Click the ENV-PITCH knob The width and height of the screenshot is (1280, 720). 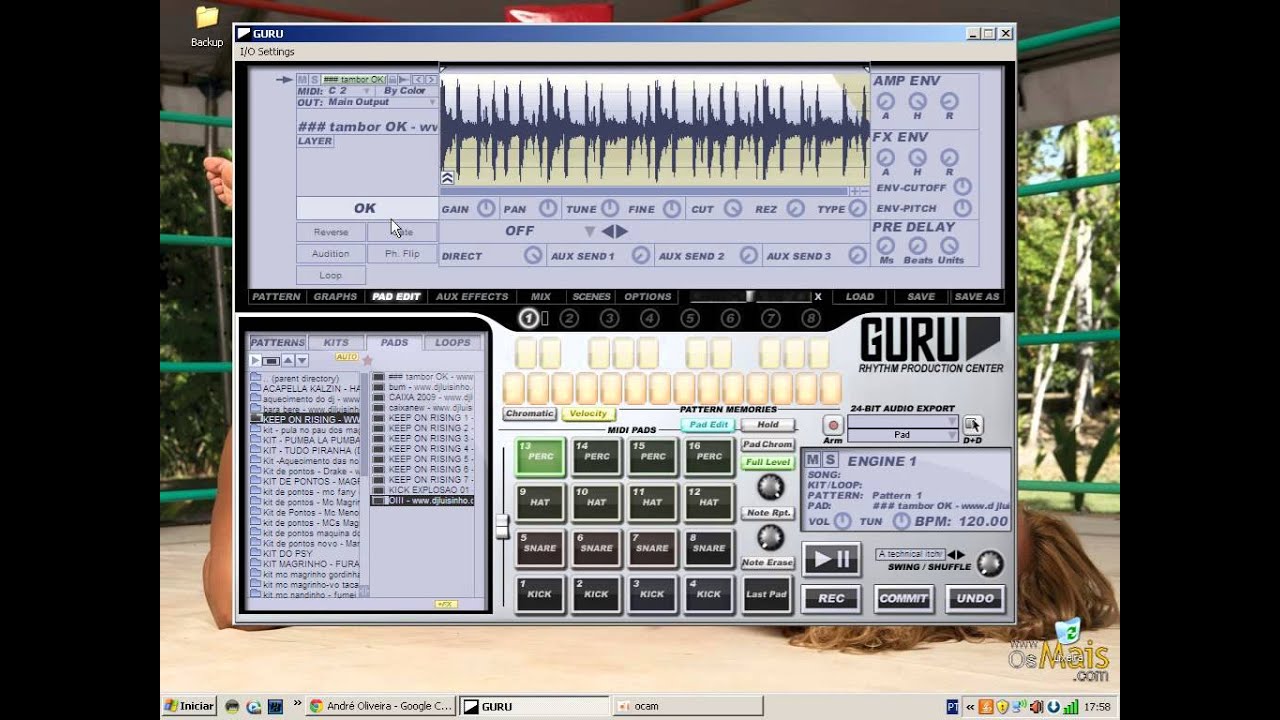click(x=962, y=208)
